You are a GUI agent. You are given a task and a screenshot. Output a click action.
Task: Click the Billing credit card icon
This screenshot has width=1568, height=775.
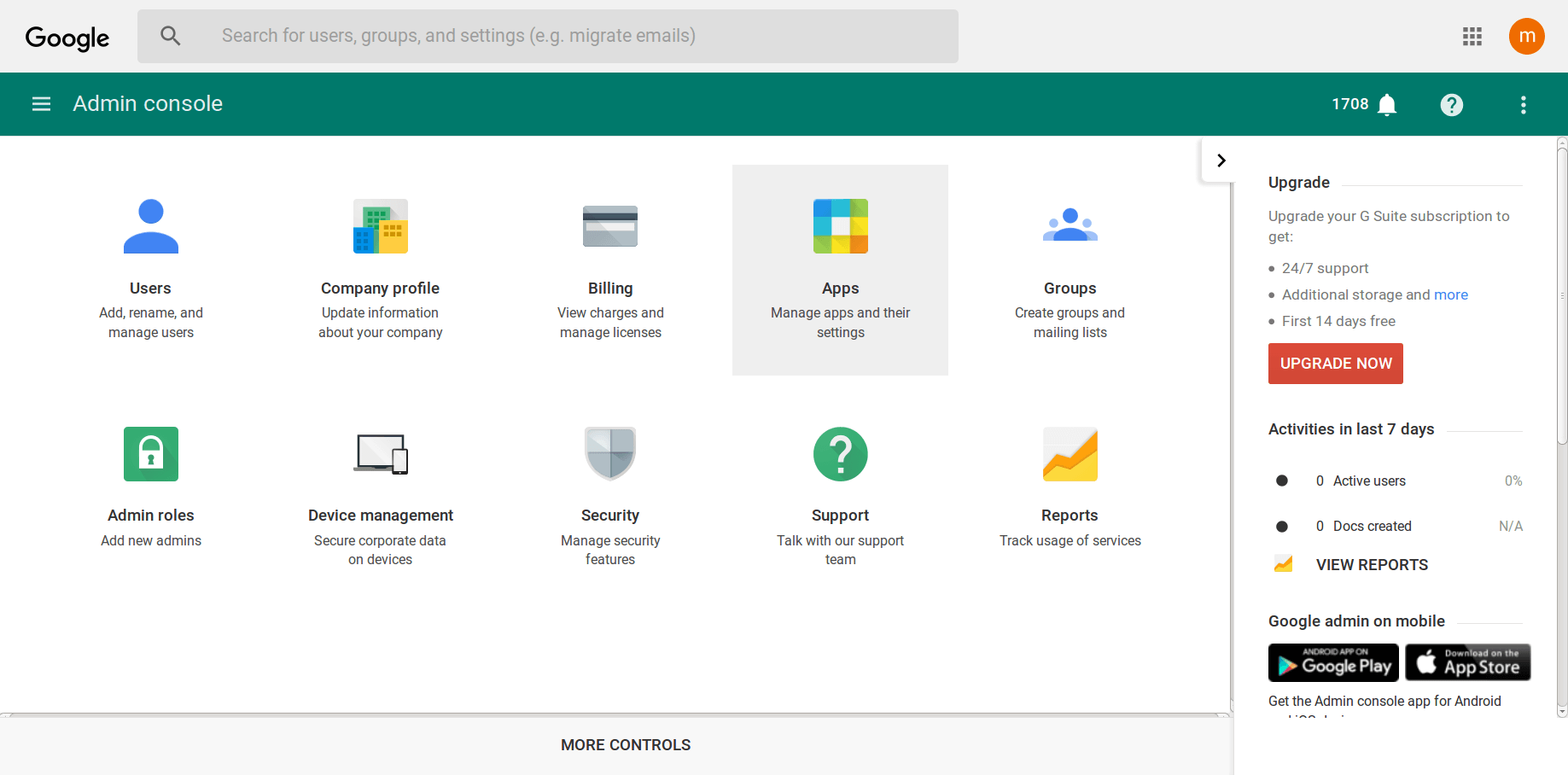[x=609, y=226]
